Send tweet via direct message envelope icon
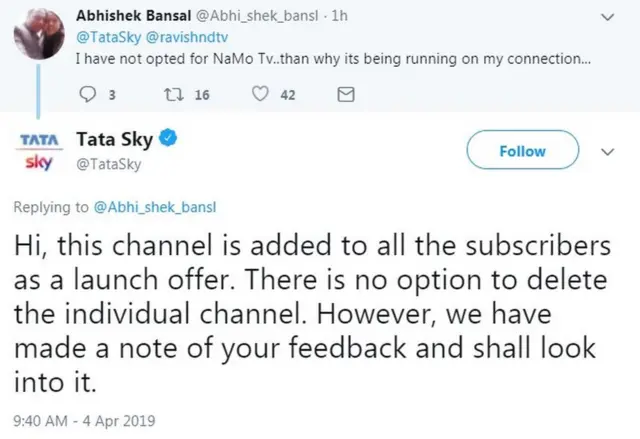 coord(345,95)
